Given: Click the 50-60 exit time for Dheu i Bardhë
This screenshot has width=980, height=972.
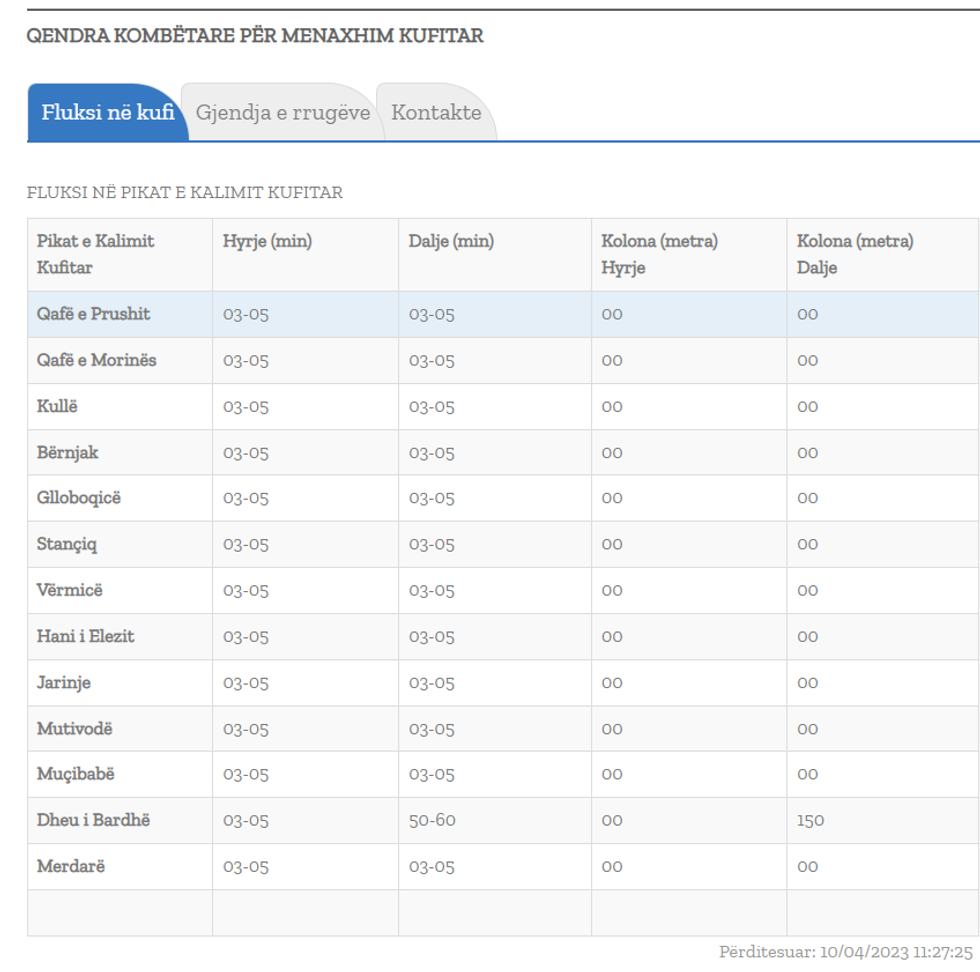Looking at the screenshot, I should 432,820.
